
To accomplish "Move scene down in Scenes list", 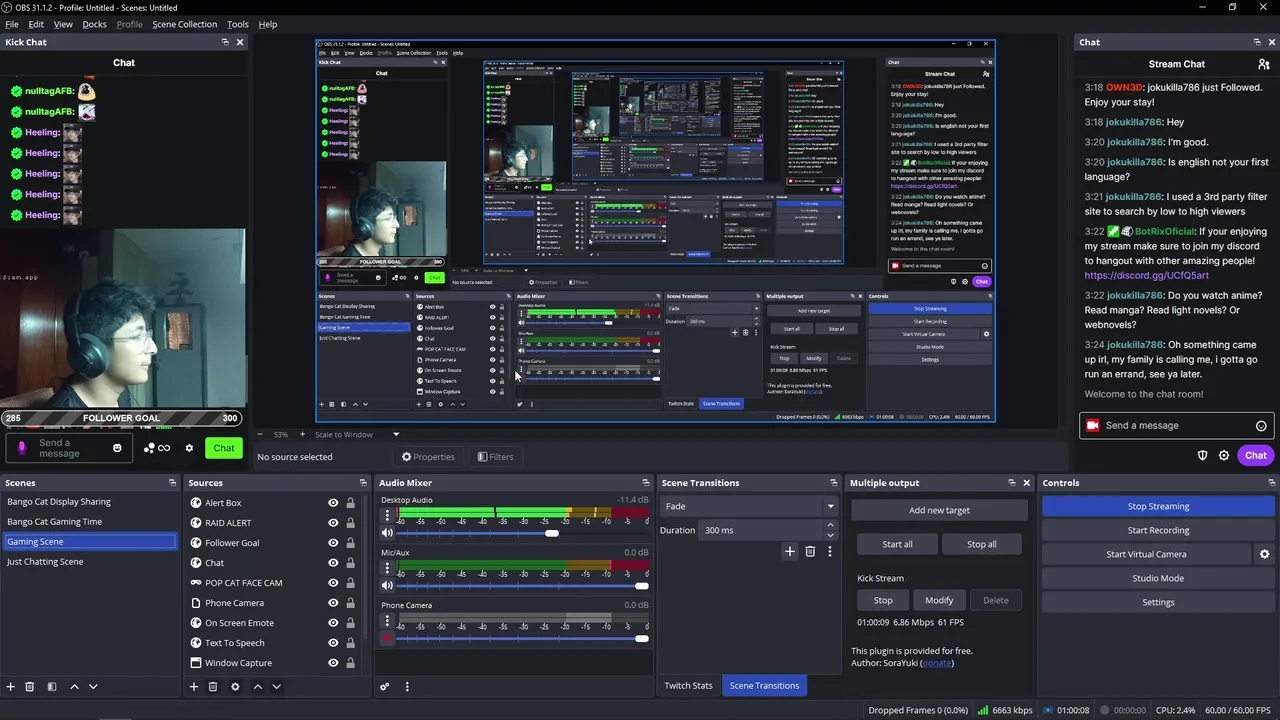I will [x=93, y=687].
